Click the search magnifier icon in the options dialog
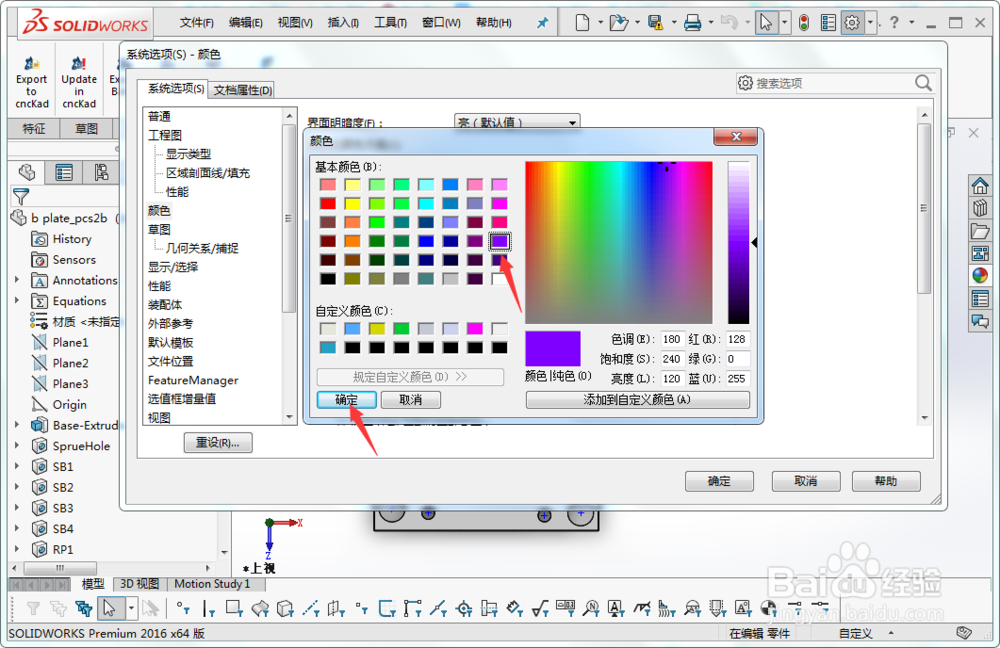 [923, 83]
